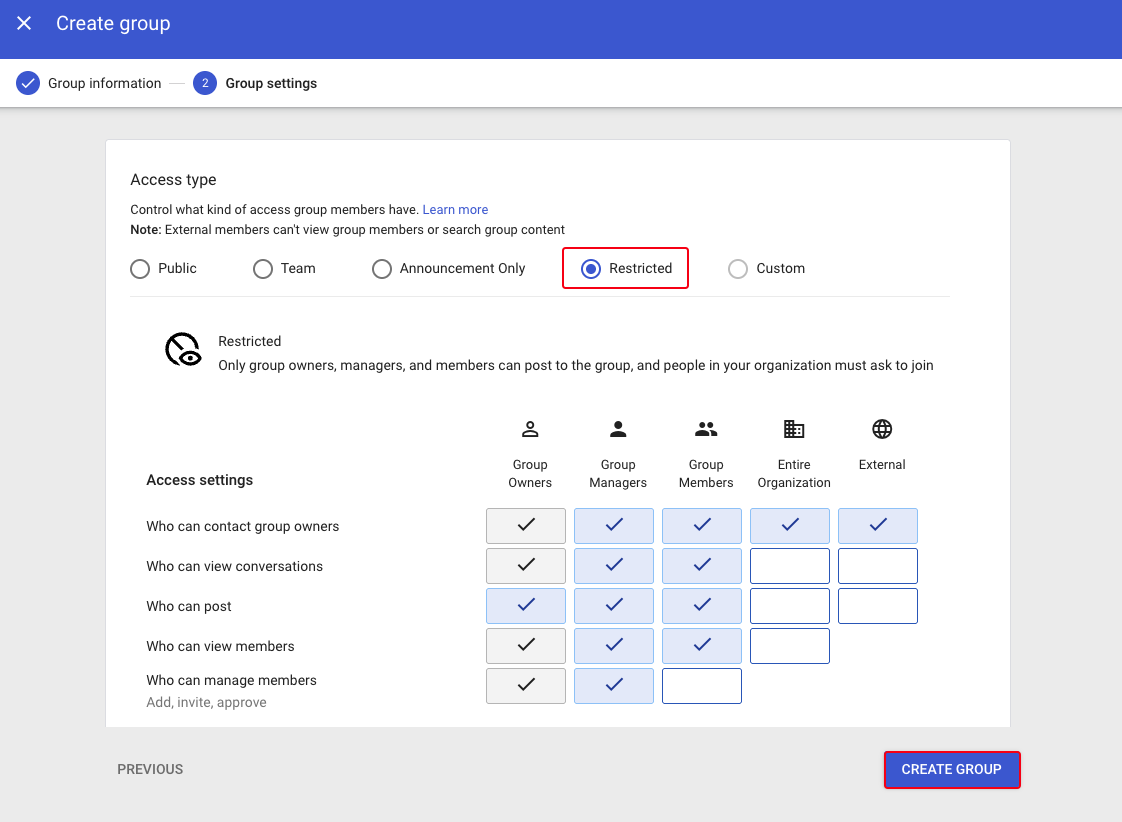
Task: Toggle view members for Group Managers
Action: point(614,646)
